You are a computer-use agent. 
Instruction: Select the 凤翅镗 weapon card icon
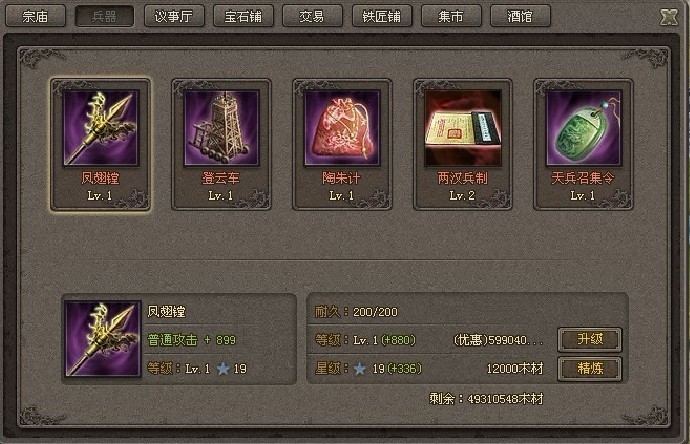point(101,128)
